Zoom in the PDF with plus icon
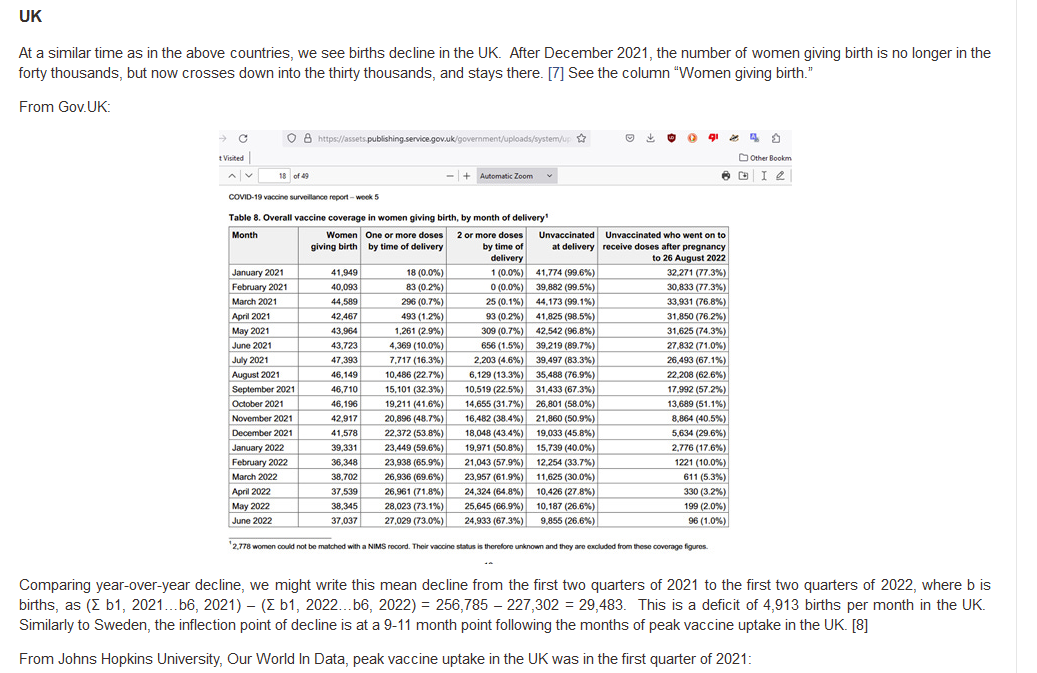The image size is (1037, 673). pyautogui.click(x=467, y=176)
